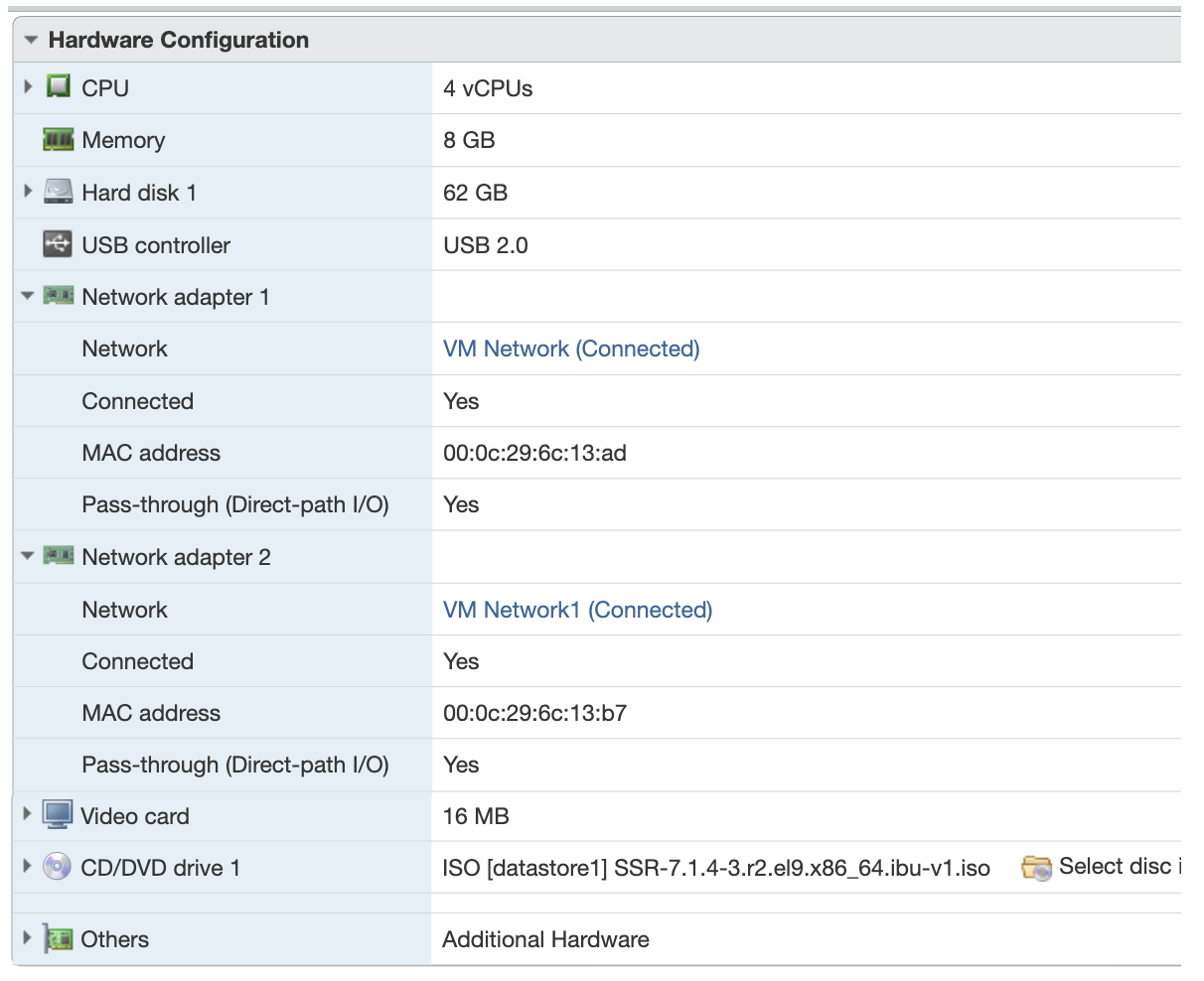Click the CPU chip icon
The height and width of the screenshot is (981, 1204).
point(59,86)
